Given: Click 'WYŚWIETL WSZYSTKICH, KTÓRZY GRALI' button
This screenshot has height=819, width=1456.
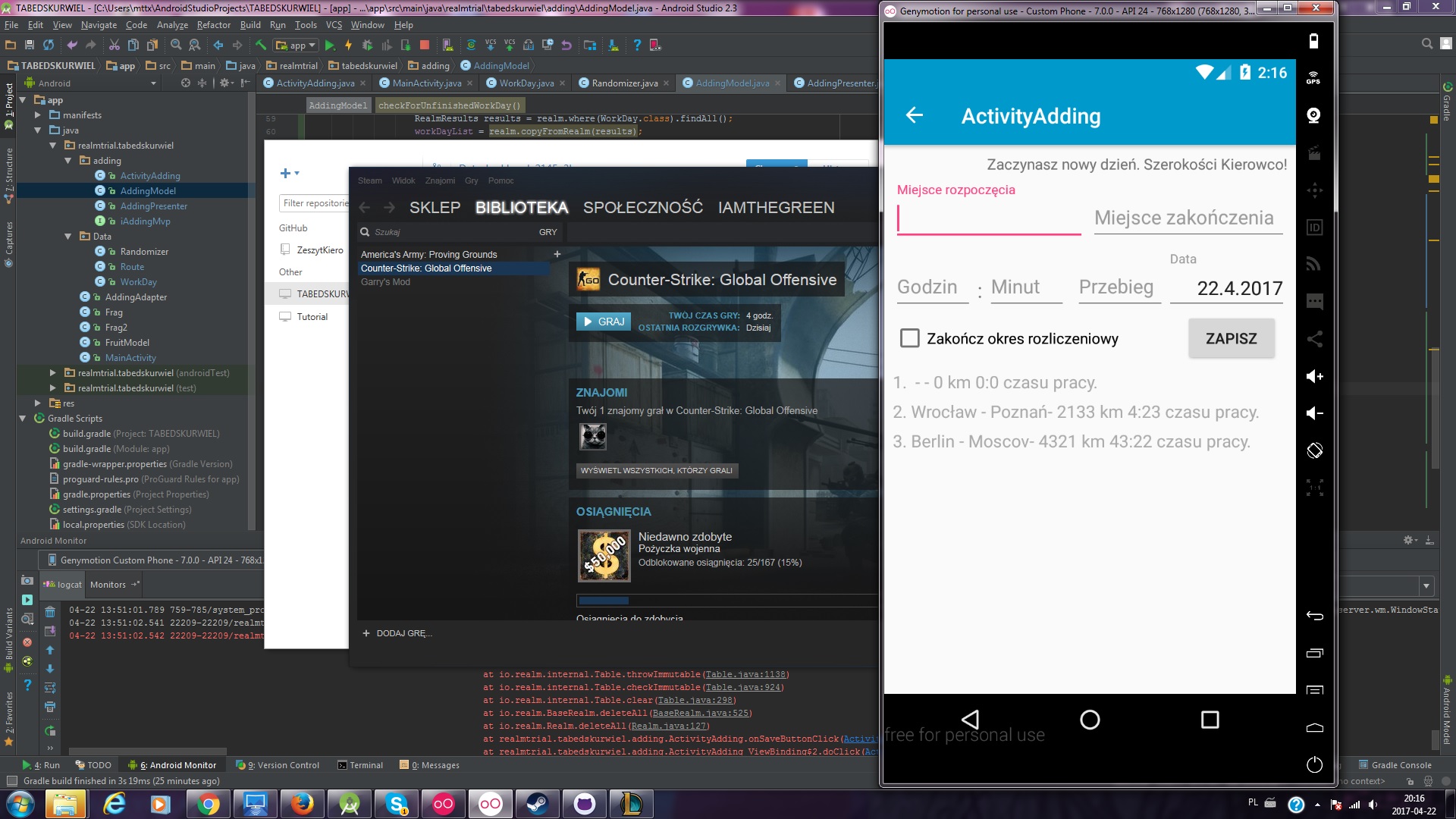Looking at the screenshot, I should pos(657,470).
